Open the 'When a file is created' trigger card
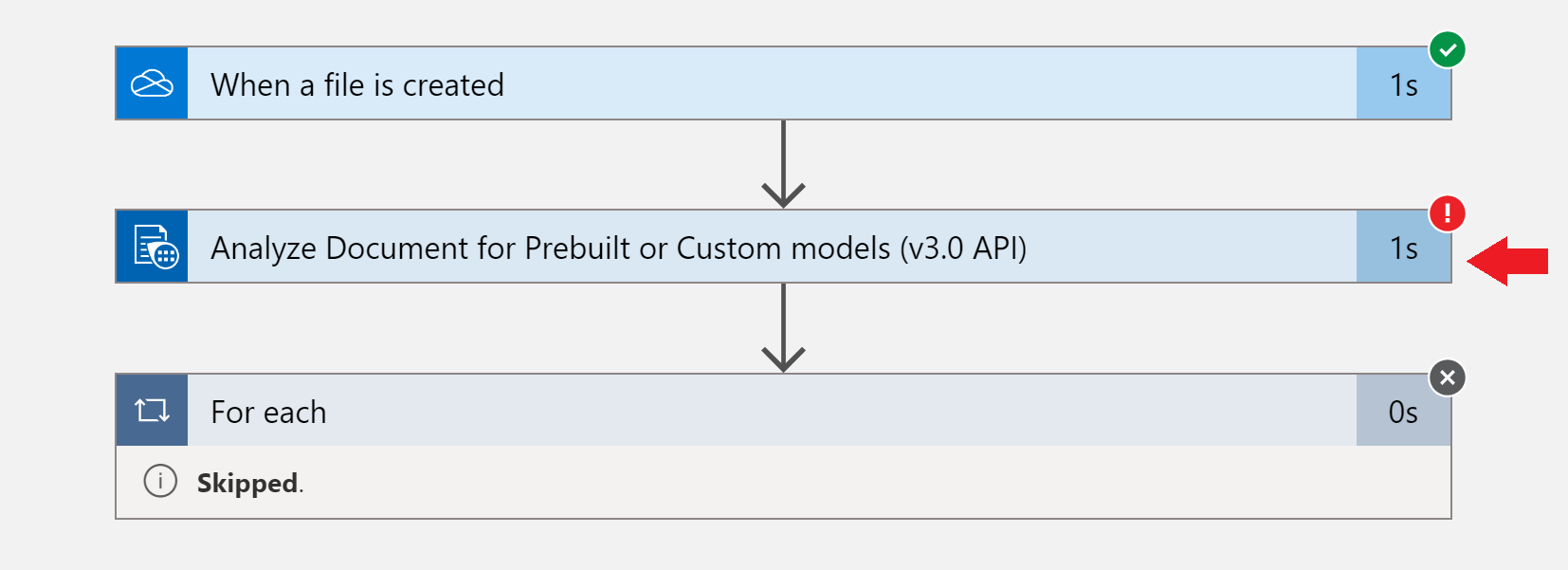This screenshot has height=570, width=1568. 664,84
